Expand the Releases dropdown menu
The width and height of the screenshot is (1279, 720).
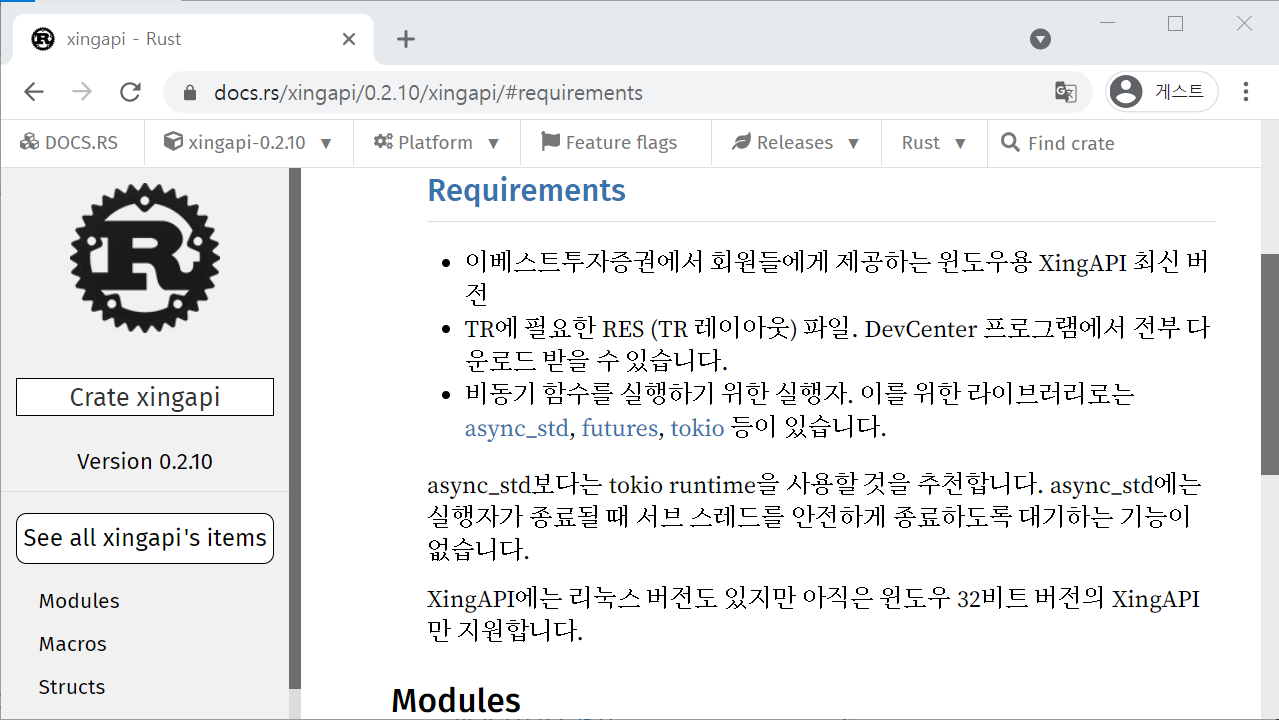(796, 143)
